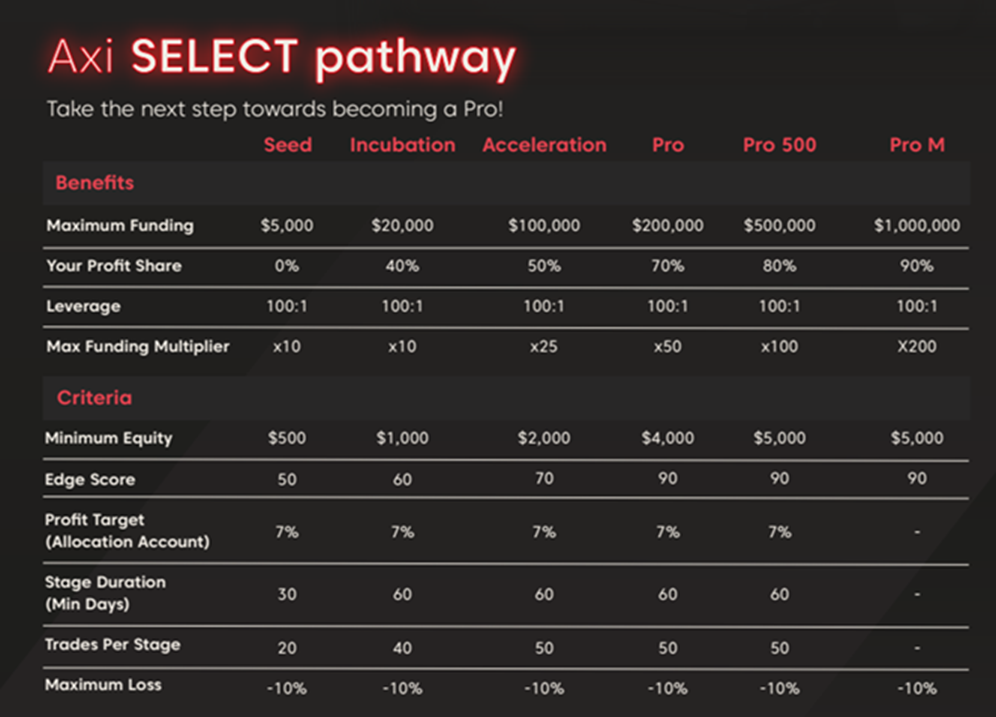Click the $500 minimum equity value
The height and width of the screenshot is (717, 996).
287,438
